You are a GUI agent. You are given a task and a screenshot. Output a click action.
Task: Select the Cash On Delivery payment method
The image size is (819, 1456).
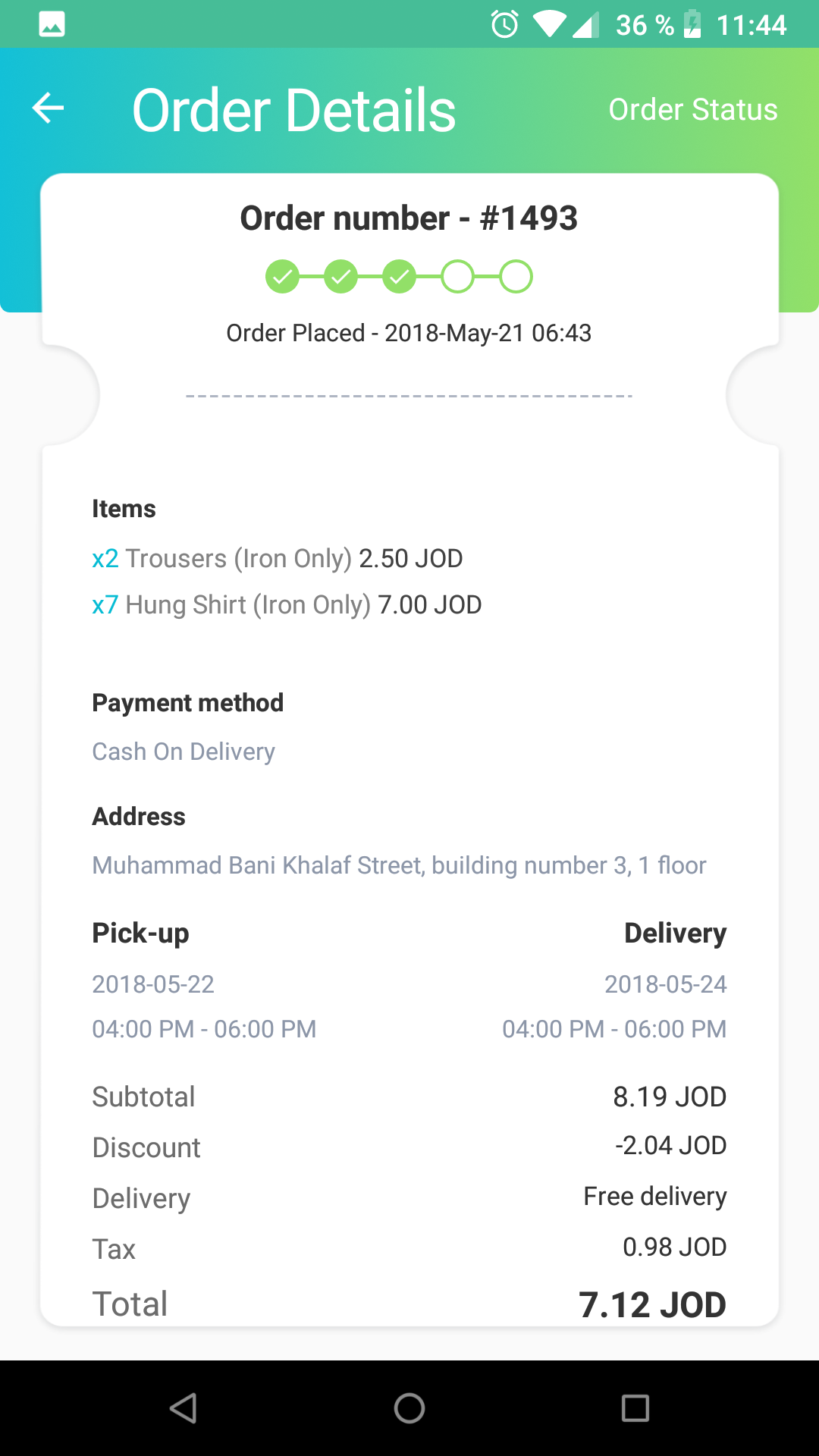click(x=184, y=752)
